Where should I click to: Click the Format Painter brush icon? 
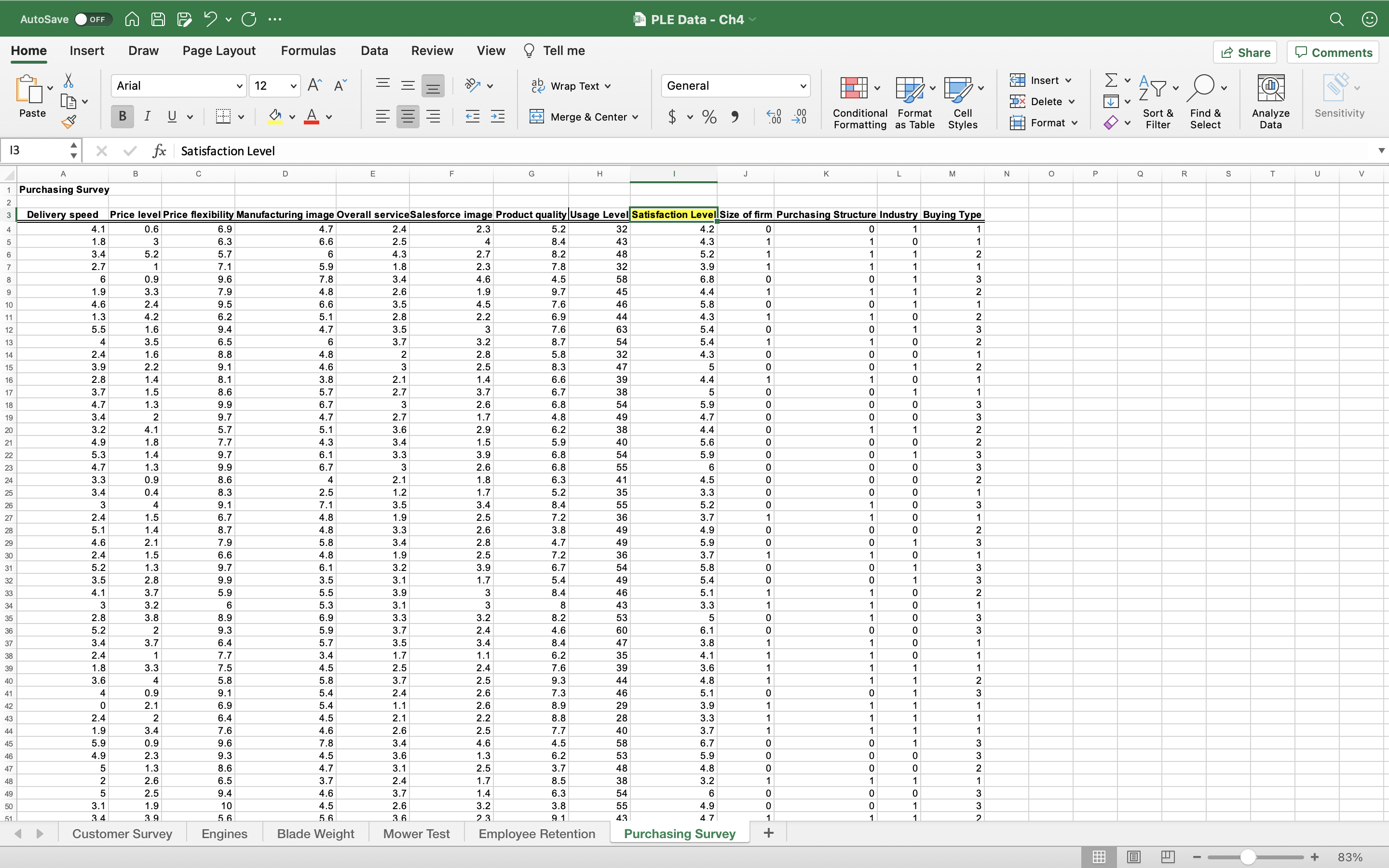pyautogui.click(x=69, y=122)
